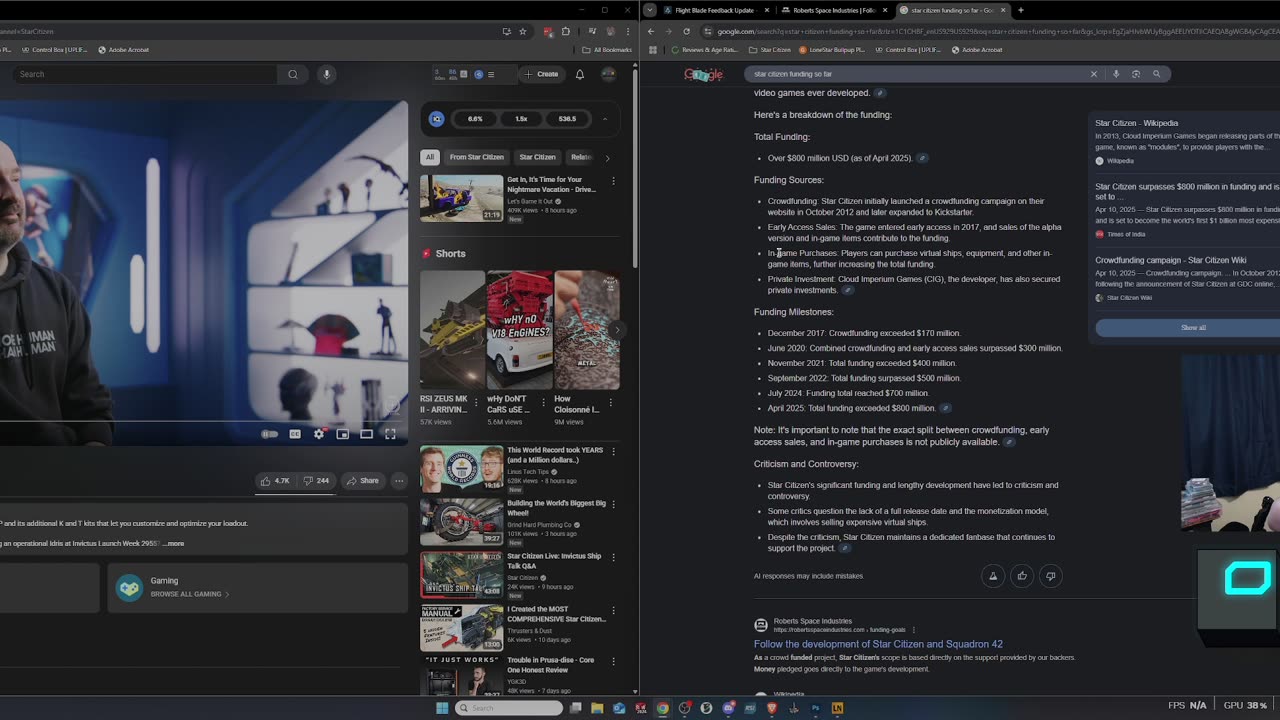
Task: Open YouTube account avatar menu
Action: click(x=608, y=74)
